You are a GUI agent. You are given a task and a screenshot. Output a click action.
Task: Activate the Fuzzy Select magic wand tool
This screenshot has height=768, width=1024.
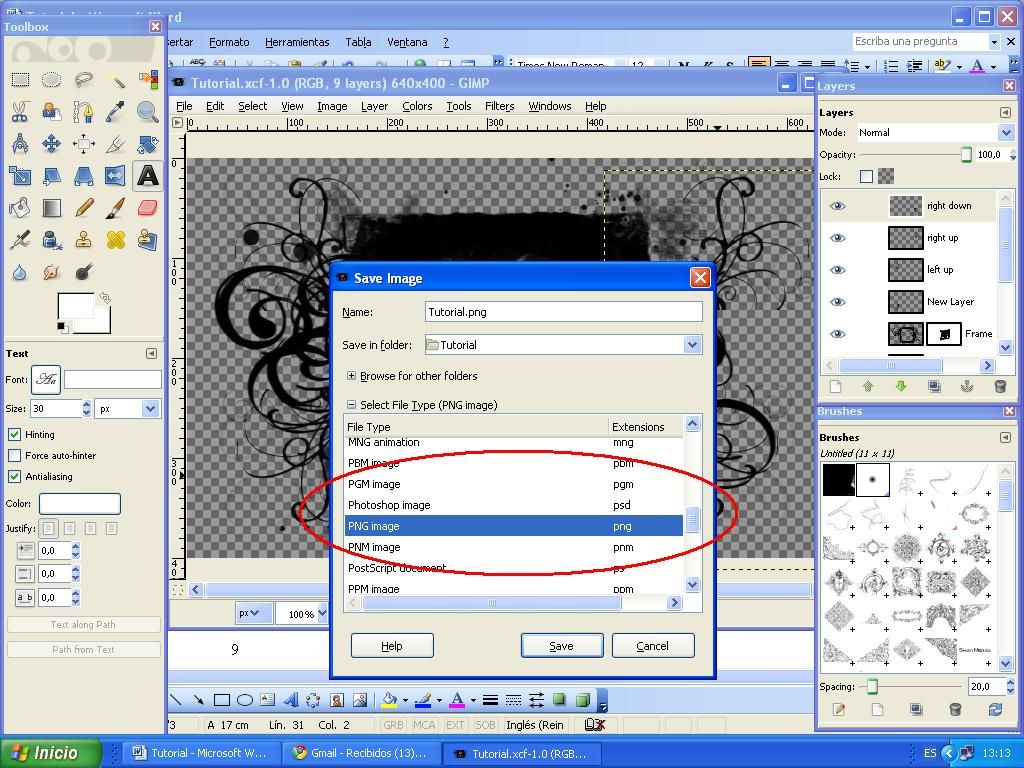(118, 80)
